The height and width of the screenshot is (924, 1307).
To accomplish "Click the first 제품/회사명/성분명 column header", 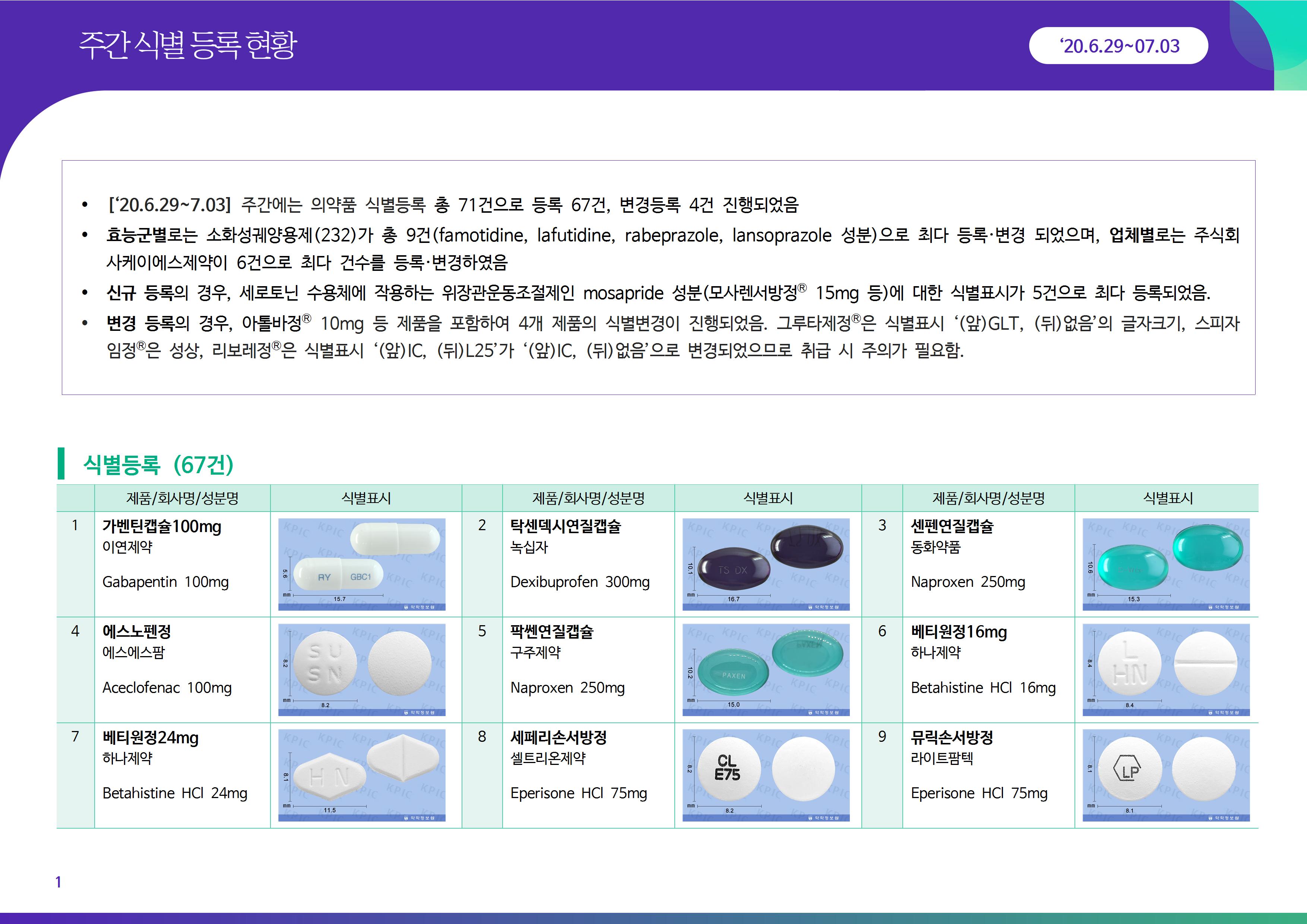I will [x=182, y=498].
